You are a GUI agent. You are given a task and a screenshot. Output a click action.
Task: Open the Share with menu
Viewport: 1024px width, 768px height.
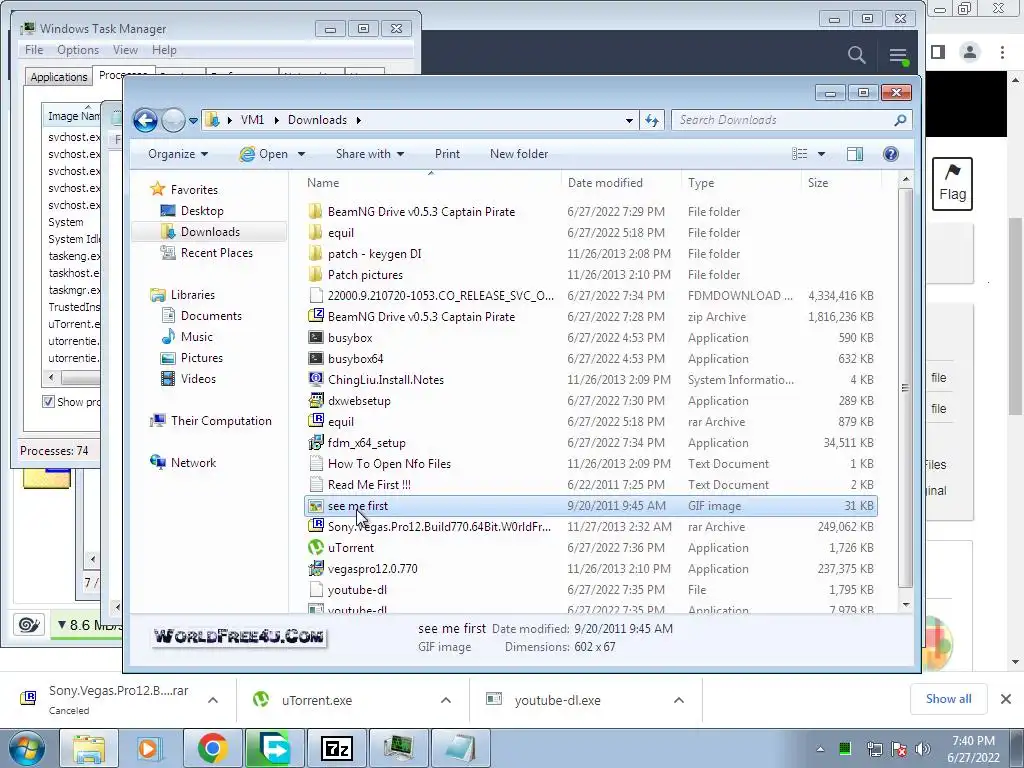point(370,154)
